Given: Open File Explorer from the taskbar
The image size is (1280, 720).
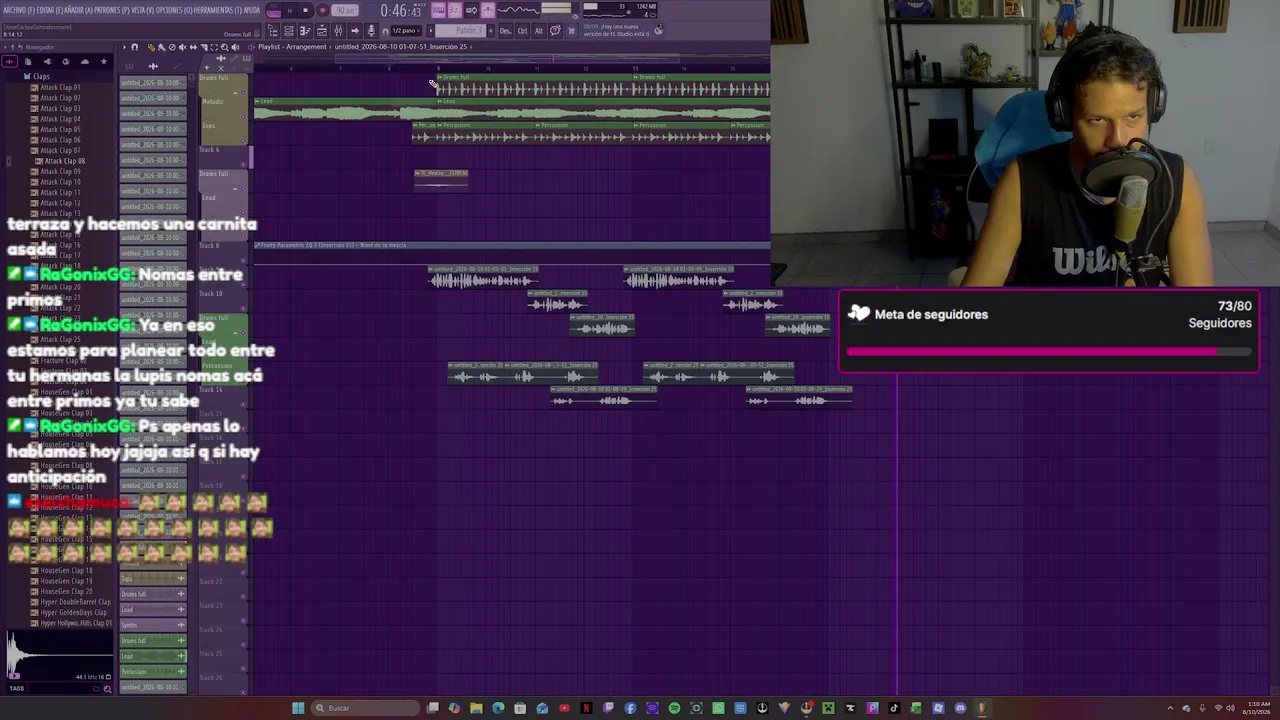Looking at the screenshot, I should [476, 708].
